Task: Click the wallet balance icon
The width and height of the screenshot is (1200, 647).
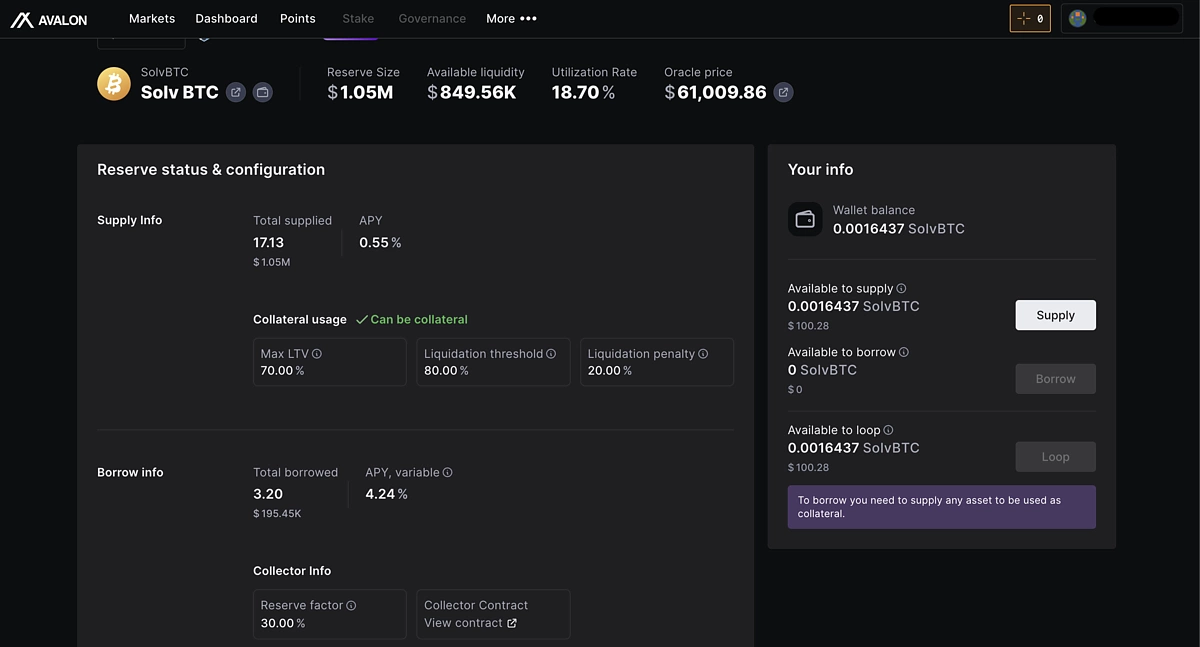Action: 805,219
